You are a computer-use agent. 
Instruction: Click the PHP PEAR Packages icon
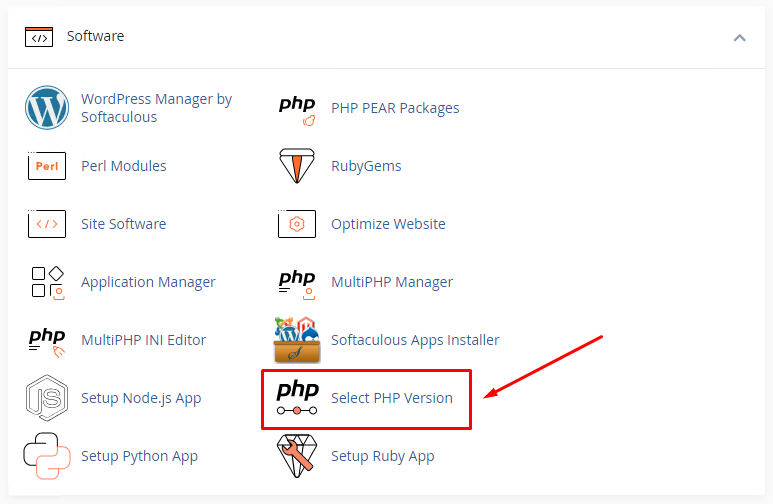[x=297, y=110]
